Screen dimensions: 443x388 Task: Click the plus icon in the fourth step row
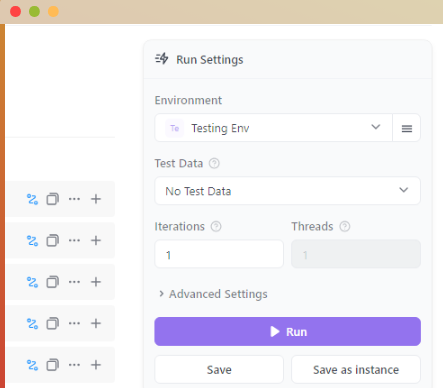96,323
